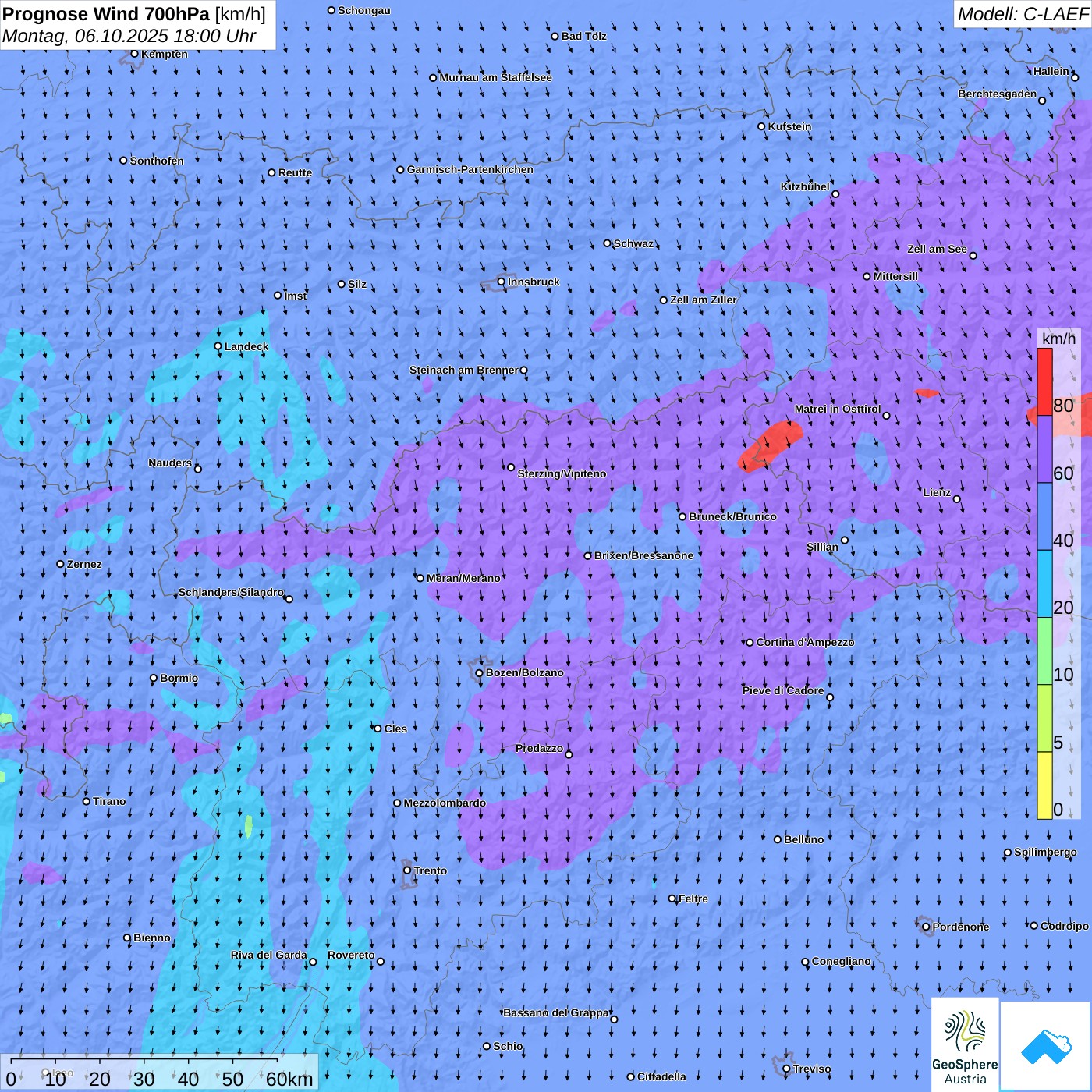Click the GeoSphere Austria logo

[965, 1045]
